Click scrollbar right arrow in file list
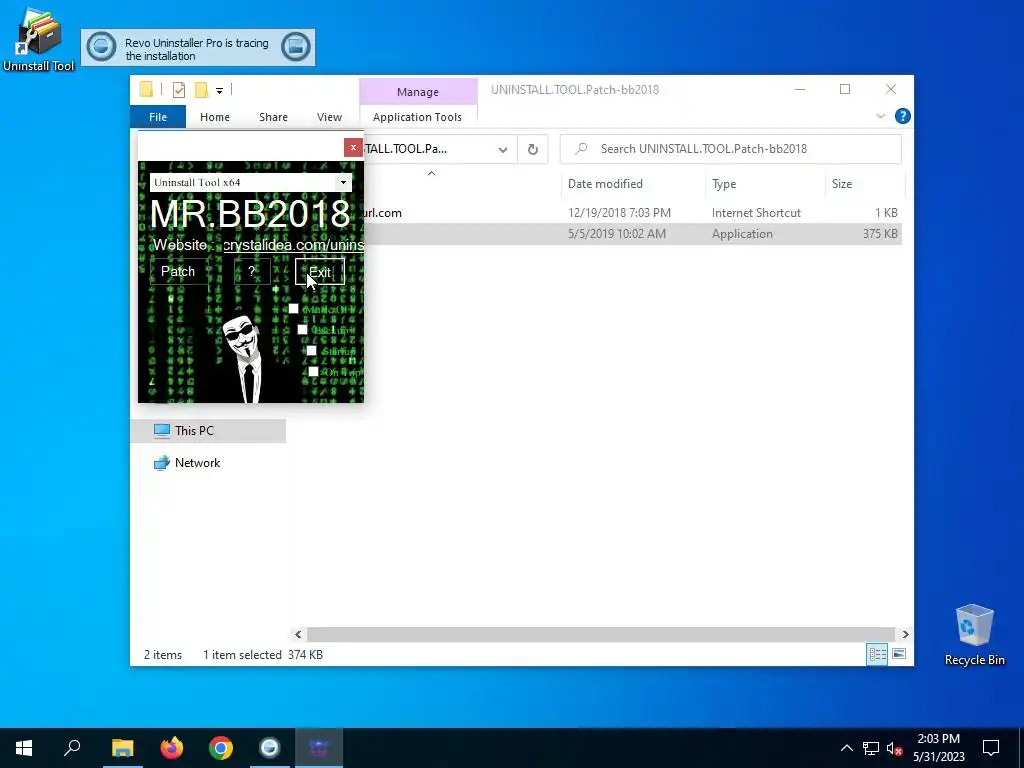The image size is (1024, 768). (905, 634)
